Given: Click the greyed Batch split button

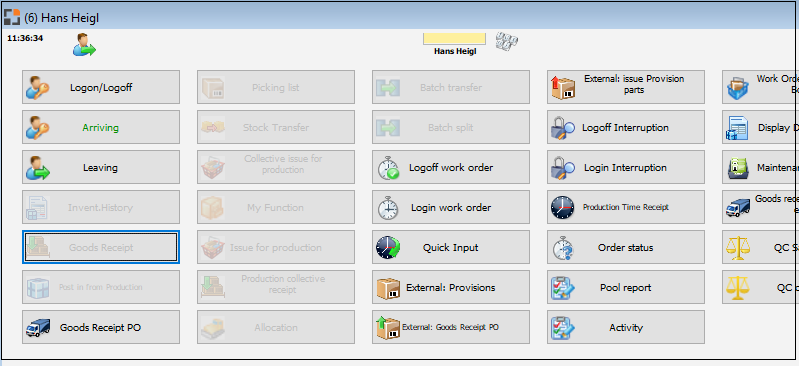Looking at the screenshot, I should point(450,127).
